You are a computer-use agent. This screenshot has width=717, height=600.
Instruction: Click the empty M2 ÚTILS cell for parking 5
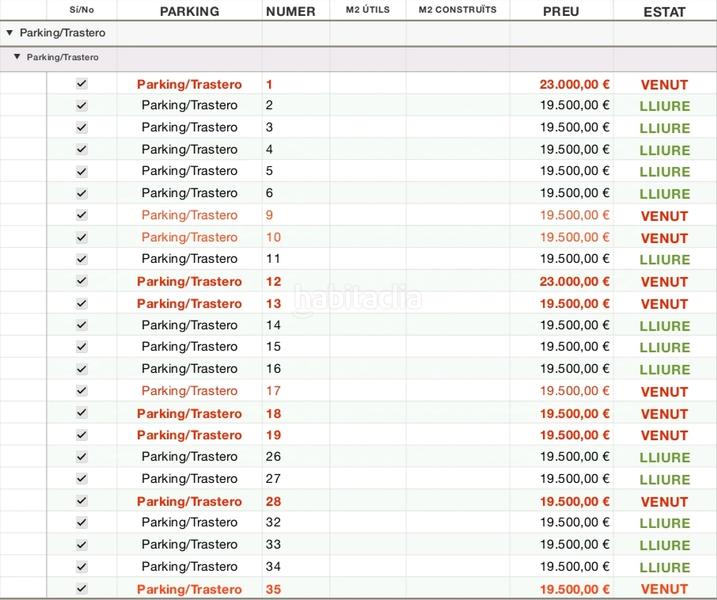[x=367, y=171]
